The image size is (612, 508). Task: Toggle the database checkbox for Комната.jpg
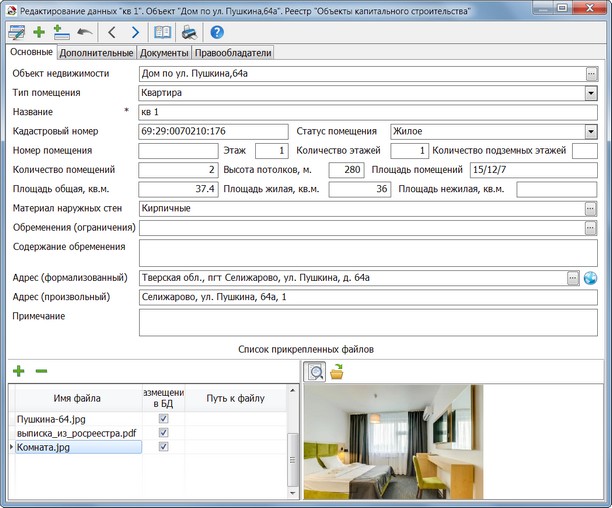[163, 447]
